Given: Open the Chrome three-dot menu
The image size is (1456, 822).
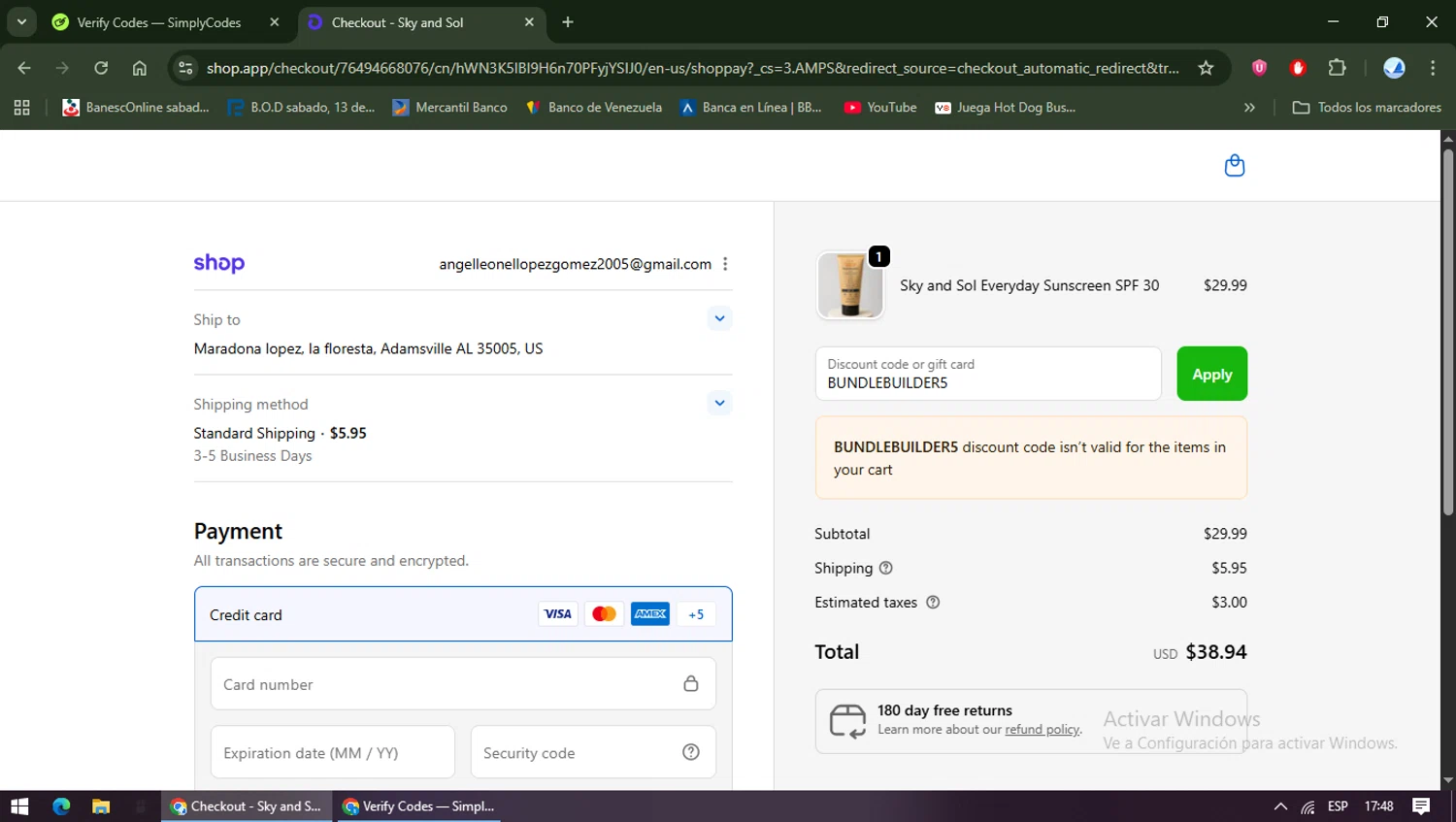Looking at the screenshot, I should [1433, 68].
